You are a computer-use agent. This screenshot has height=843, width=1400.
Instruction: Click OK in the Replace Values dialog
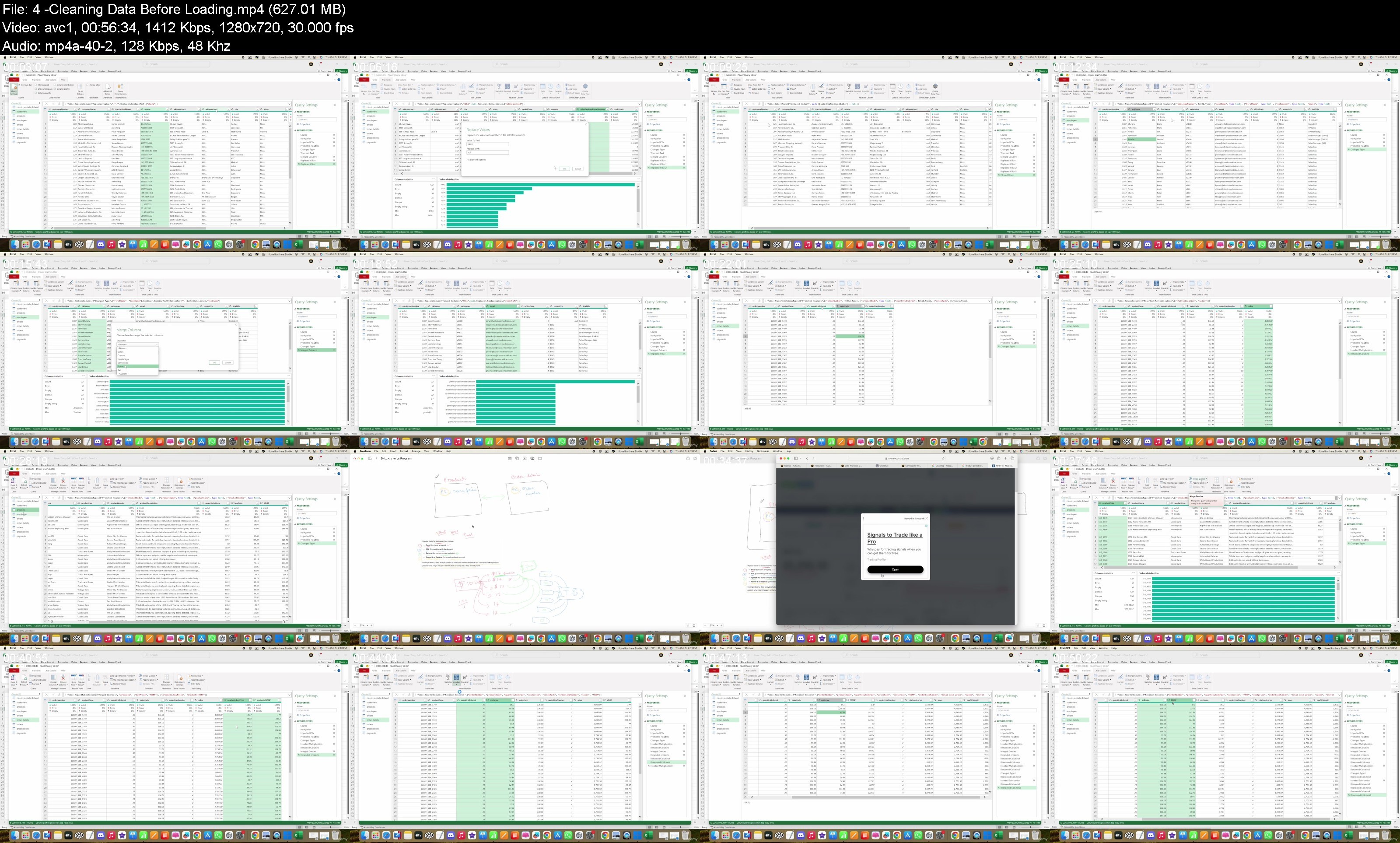pyautogui.click(x=565, y=169)
